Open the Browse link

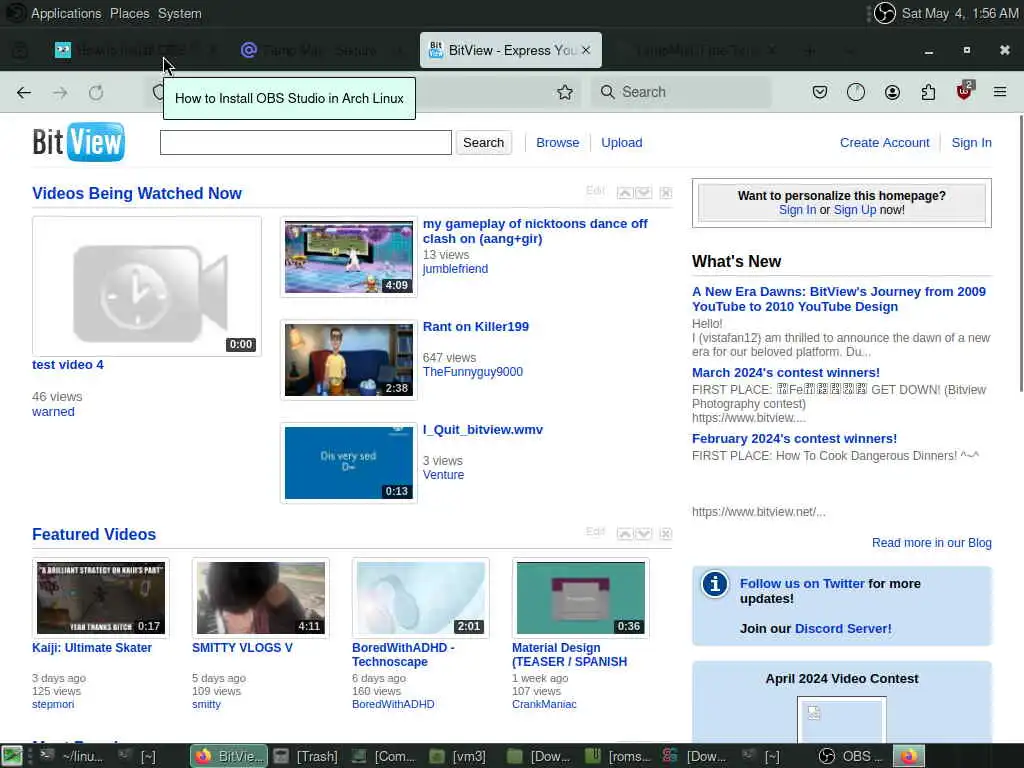(x=558, y=142)
